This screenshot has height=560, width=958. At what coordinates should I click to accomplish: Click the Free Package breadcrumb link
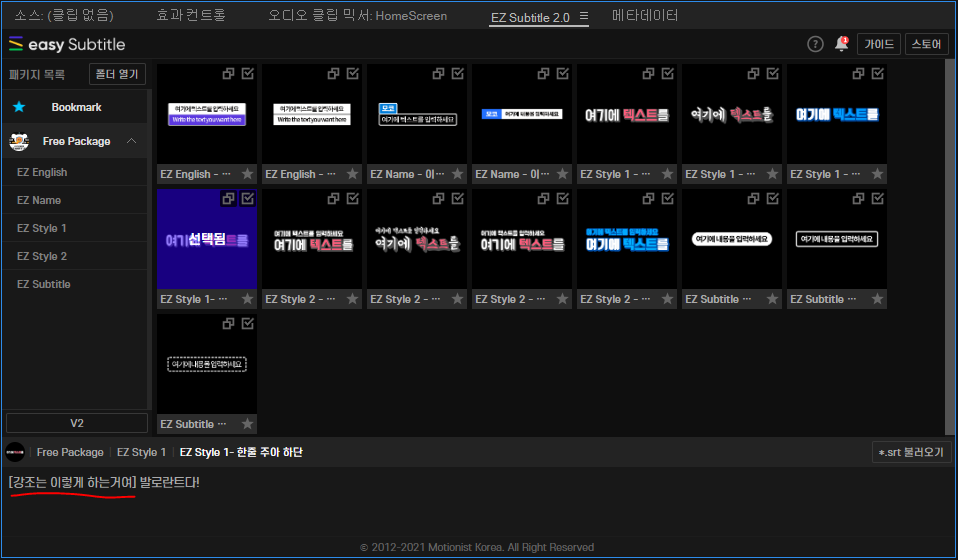[70, 453]
